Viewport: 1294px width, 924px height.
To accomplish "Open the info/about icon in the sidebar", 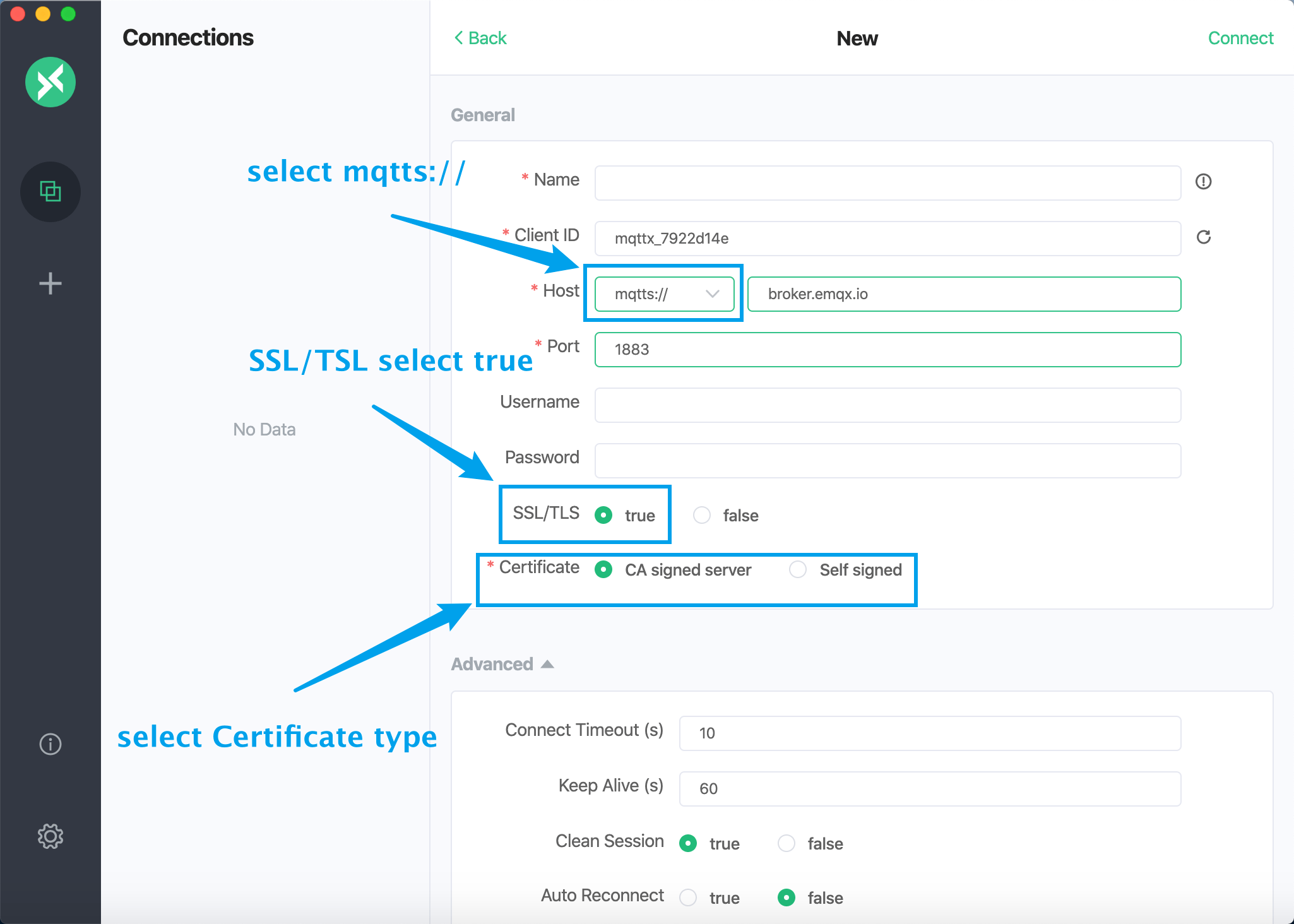I will pos(50,744).
